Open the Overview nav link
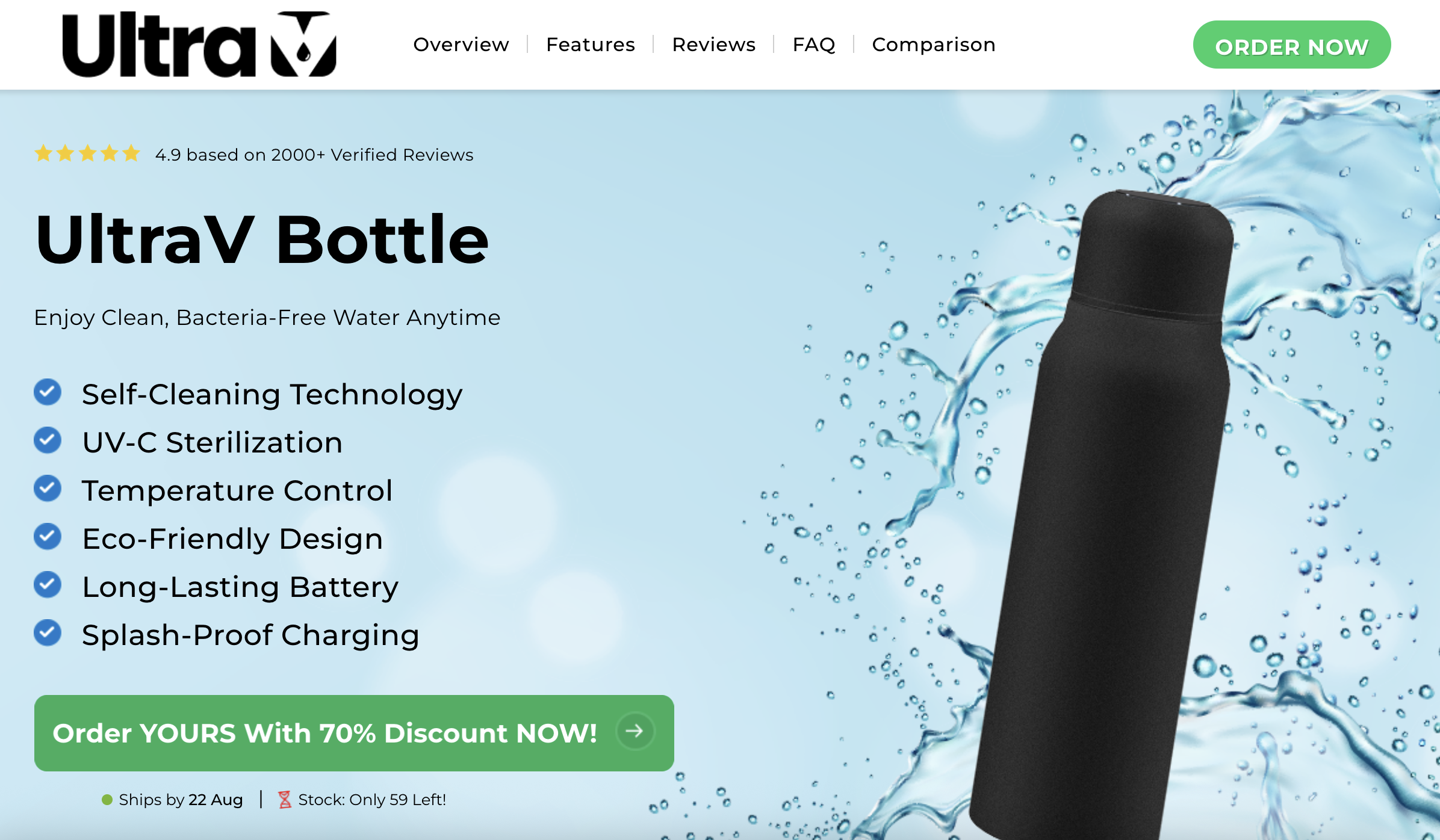The width and height of the screenshot is (1440, 840). point(461,45)
